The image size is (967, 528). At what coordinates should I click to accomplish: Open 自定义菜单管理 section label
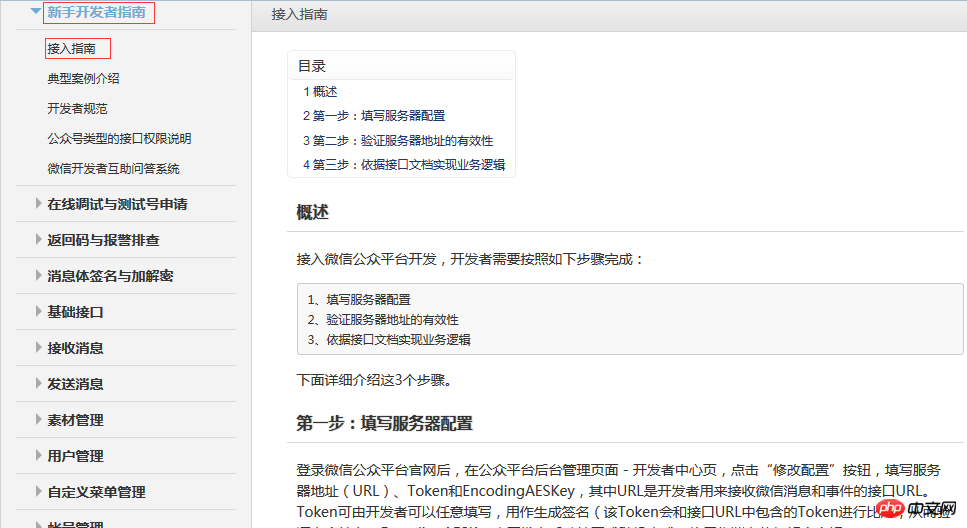[x=96, y=492]
